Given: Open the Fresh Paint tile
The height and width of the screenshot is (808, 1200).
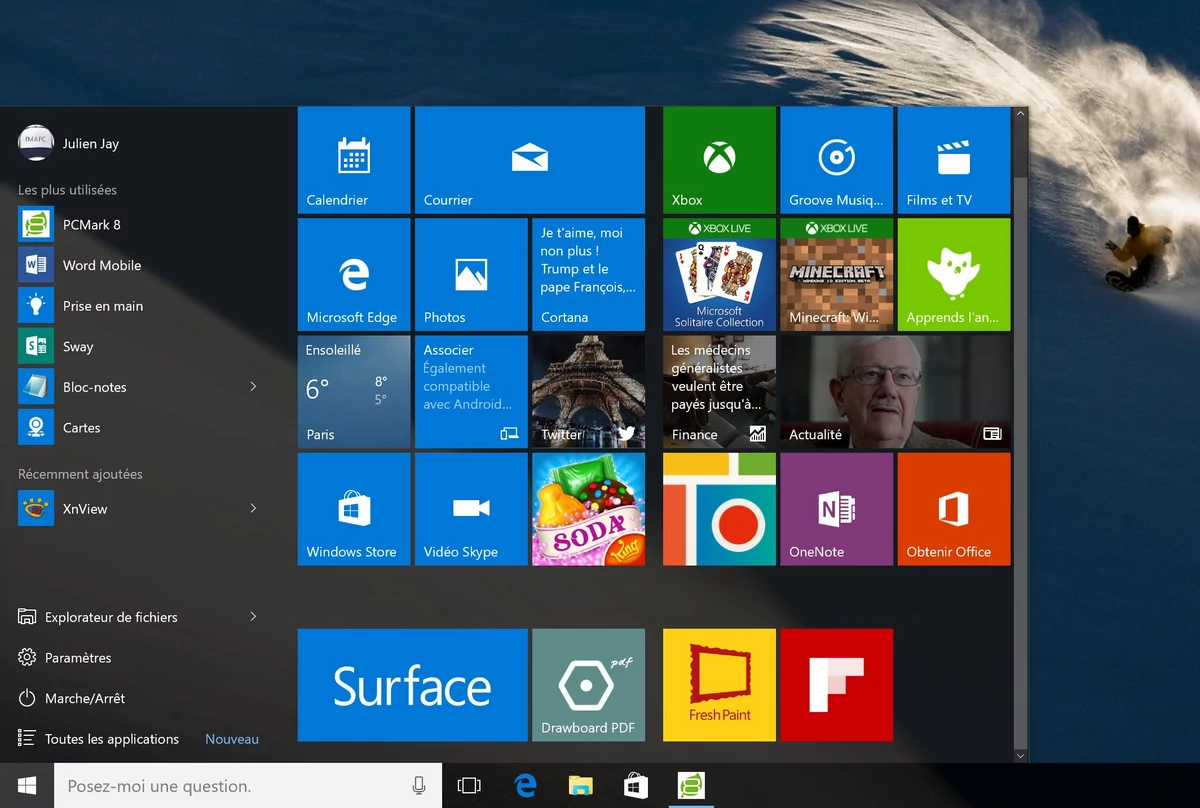Looking at the screenshot, I should tap(719, 685).
